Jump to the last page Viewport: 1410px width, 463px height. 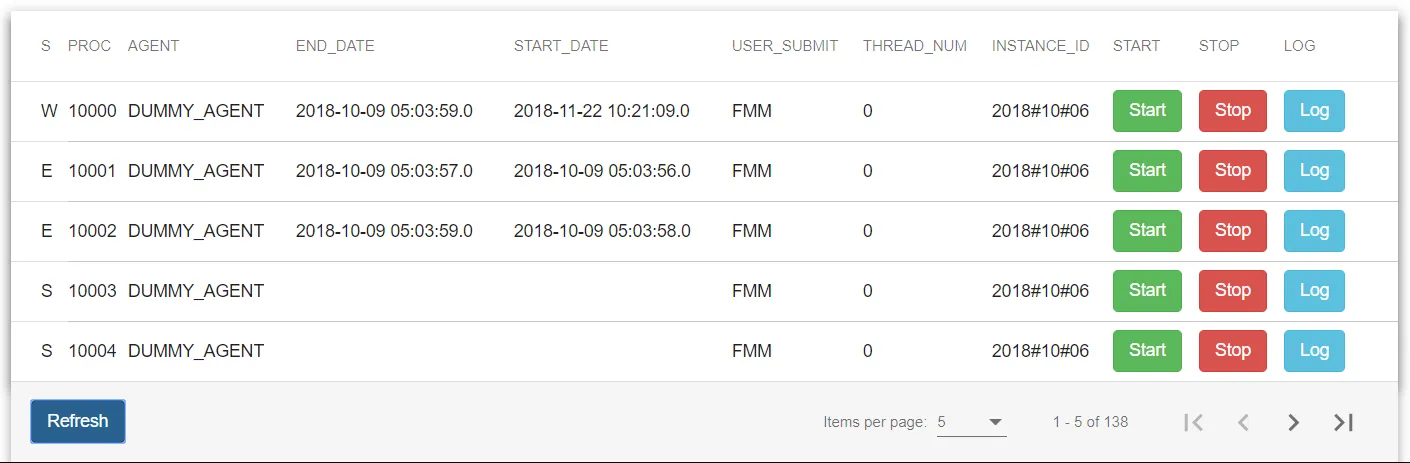click(x=1343, y=422)
